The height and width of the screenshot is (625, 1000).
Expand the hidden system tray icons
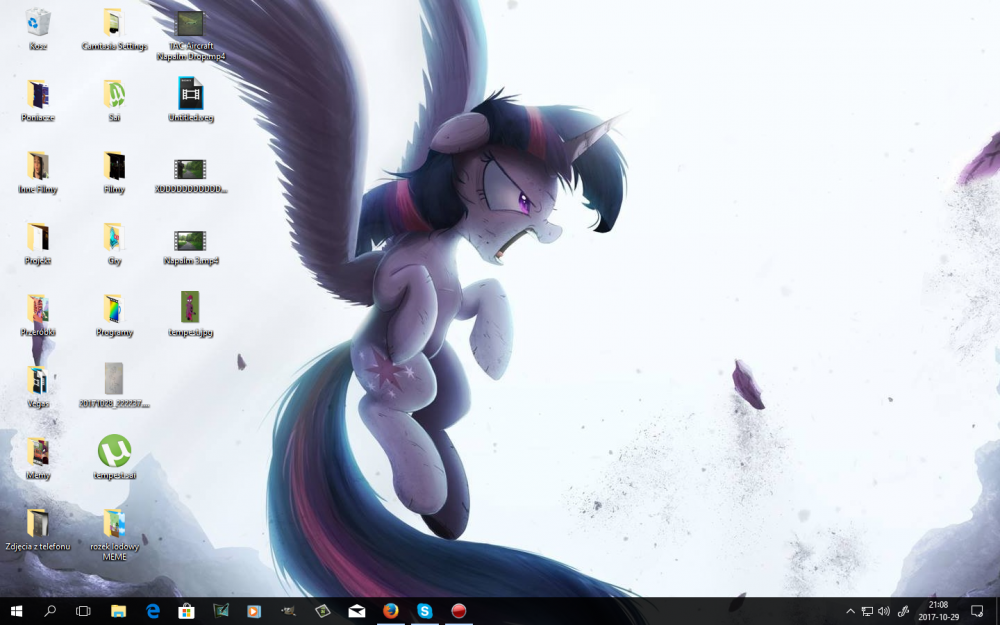(850, 611)
